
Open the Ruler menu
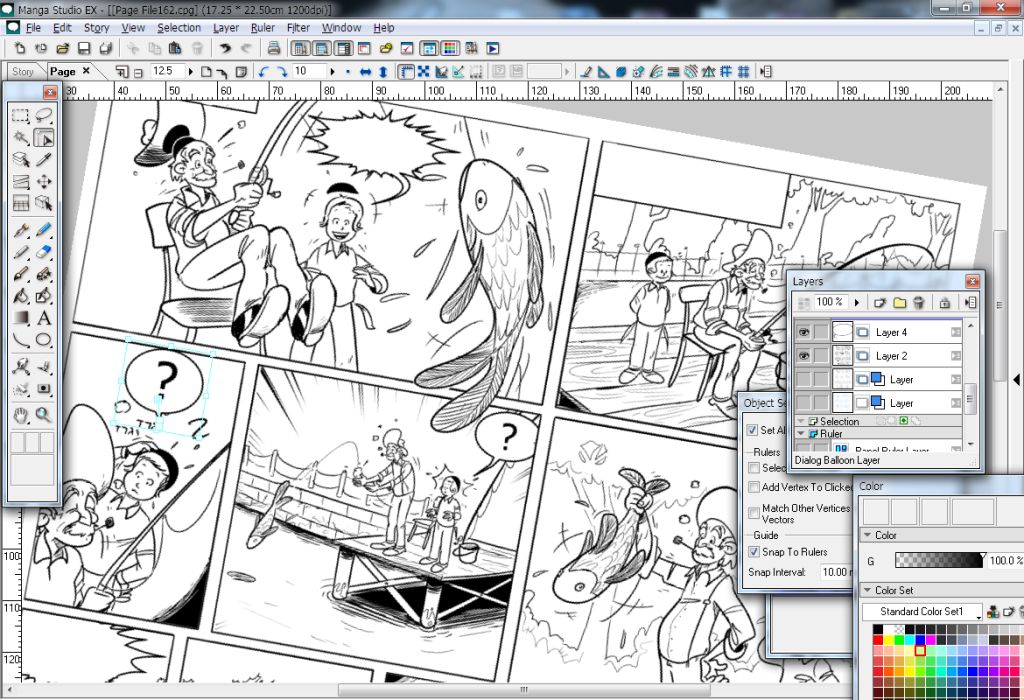263,28
